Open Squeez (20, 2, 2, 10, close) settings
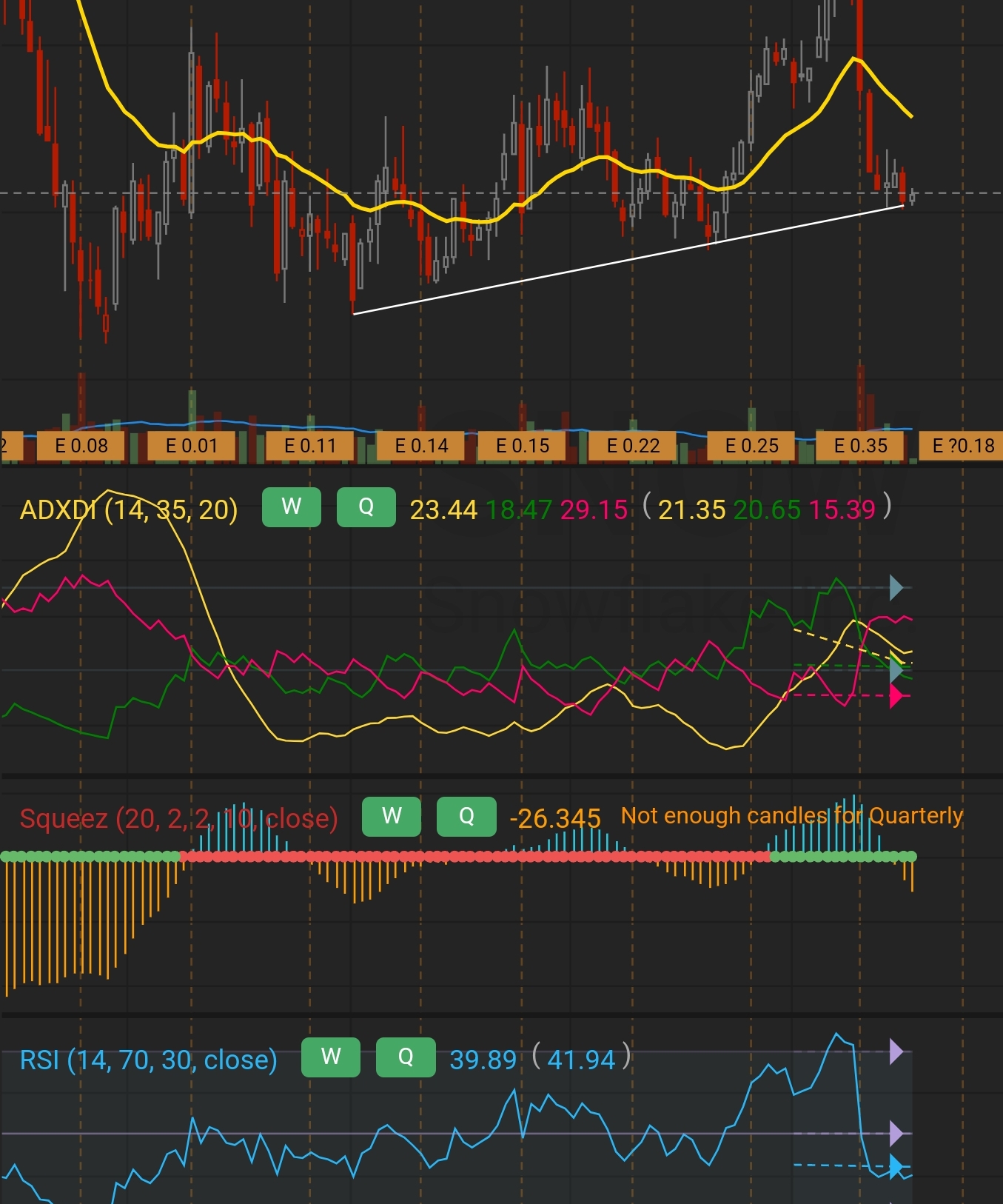The height and width of the screenshot is (1204, 1003). [x=178, y=819]
